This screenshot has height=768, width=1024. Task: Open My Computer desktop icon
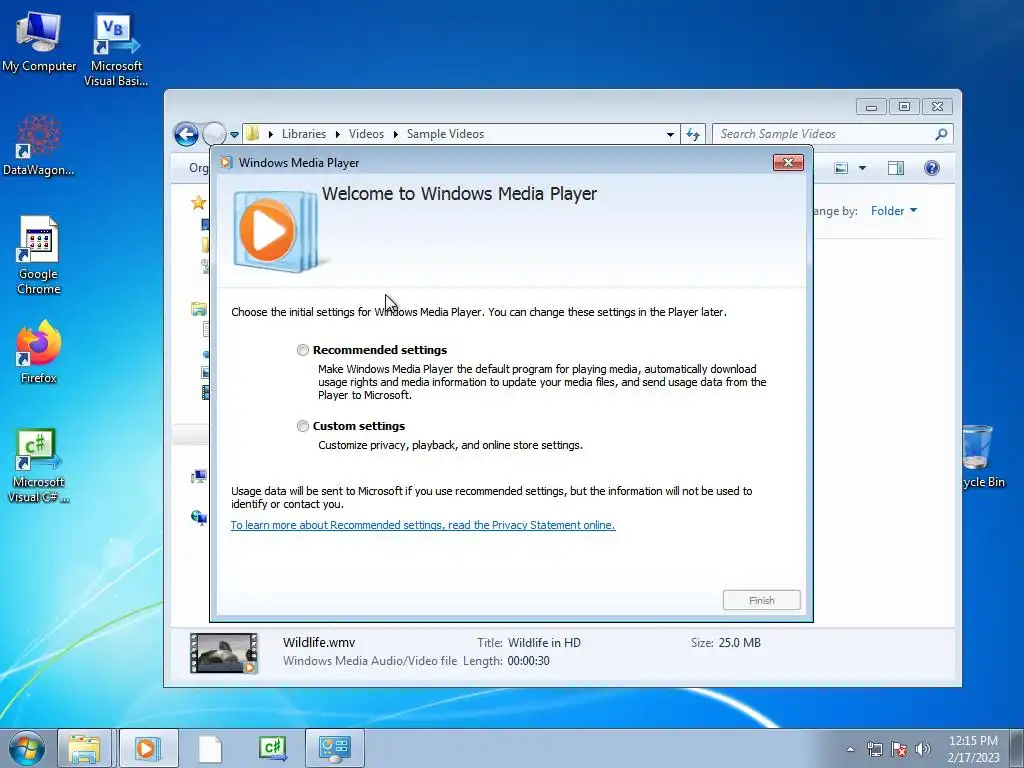(39, 41)
